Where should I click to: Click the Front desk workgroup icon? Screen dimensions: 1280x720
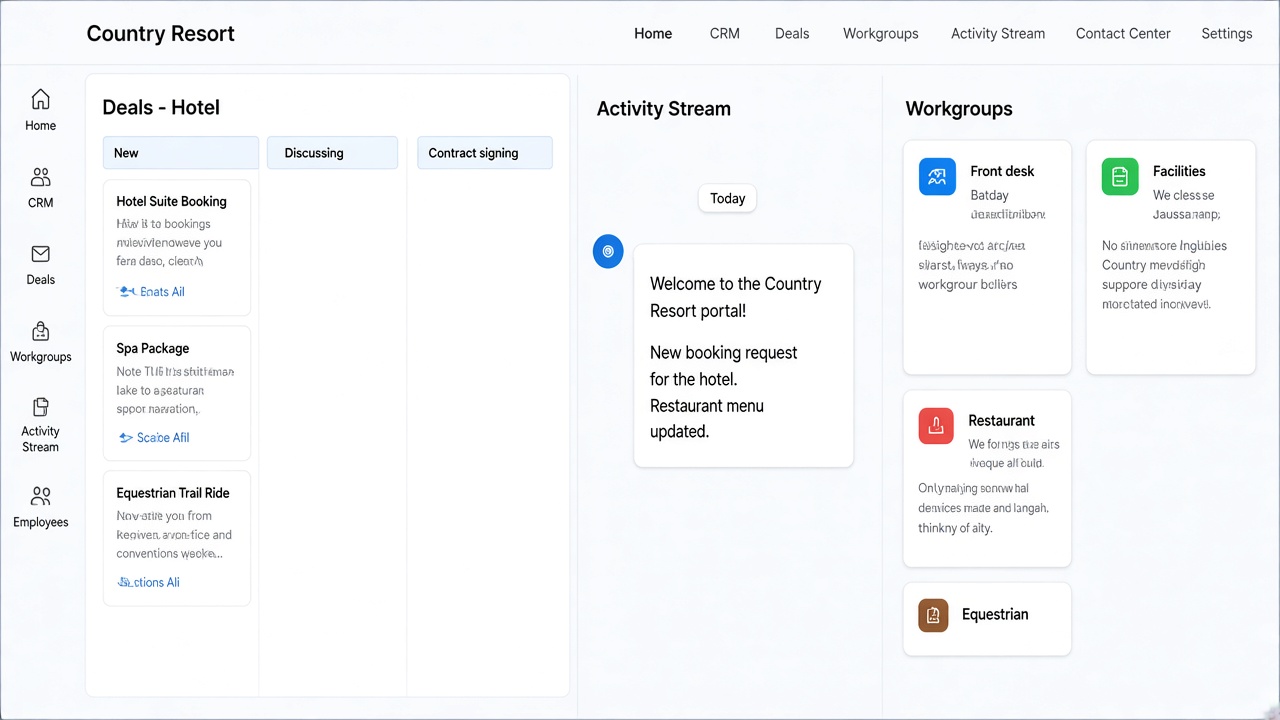coord(937,177)
